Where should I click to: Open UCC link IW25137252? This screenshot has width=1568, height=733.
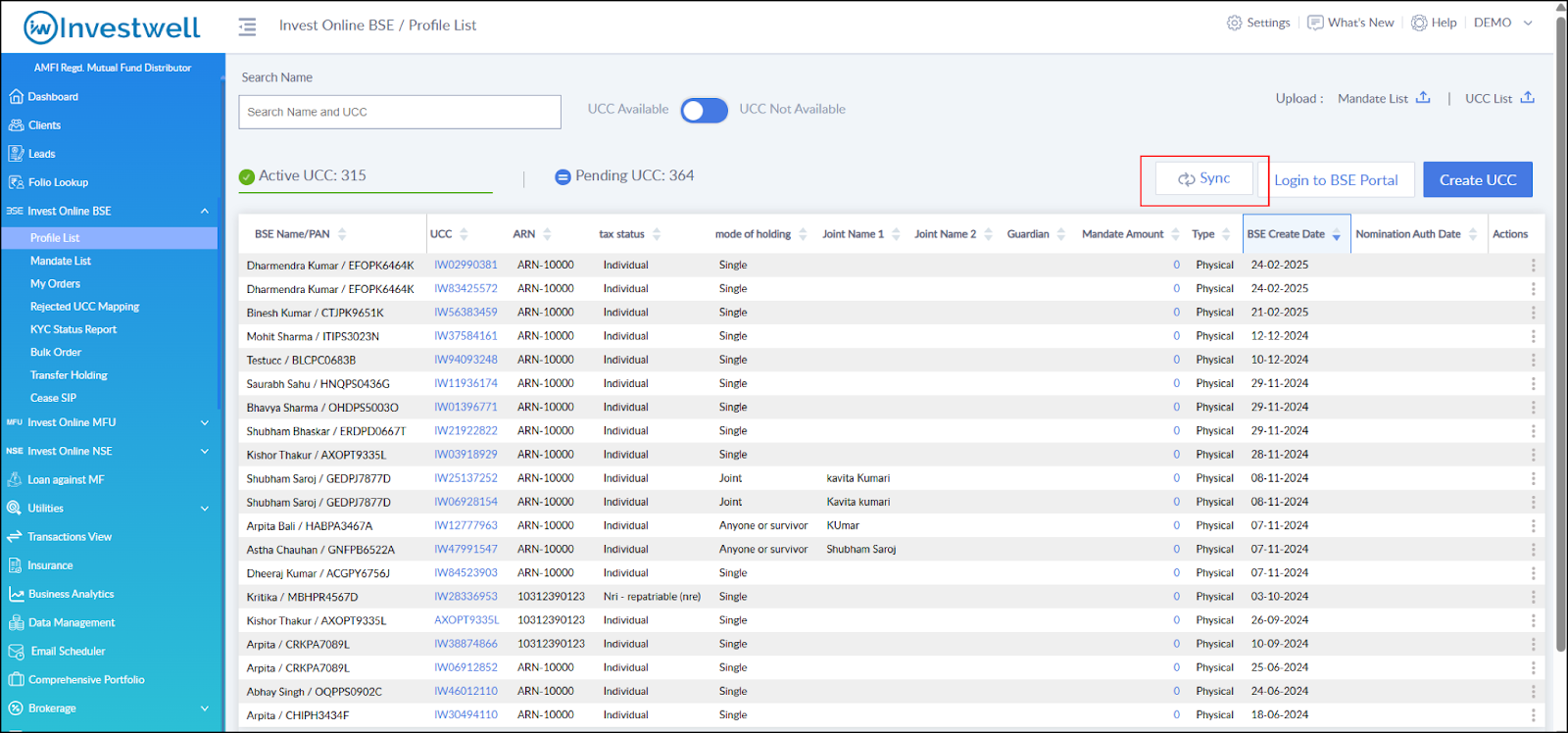[465, 478]
